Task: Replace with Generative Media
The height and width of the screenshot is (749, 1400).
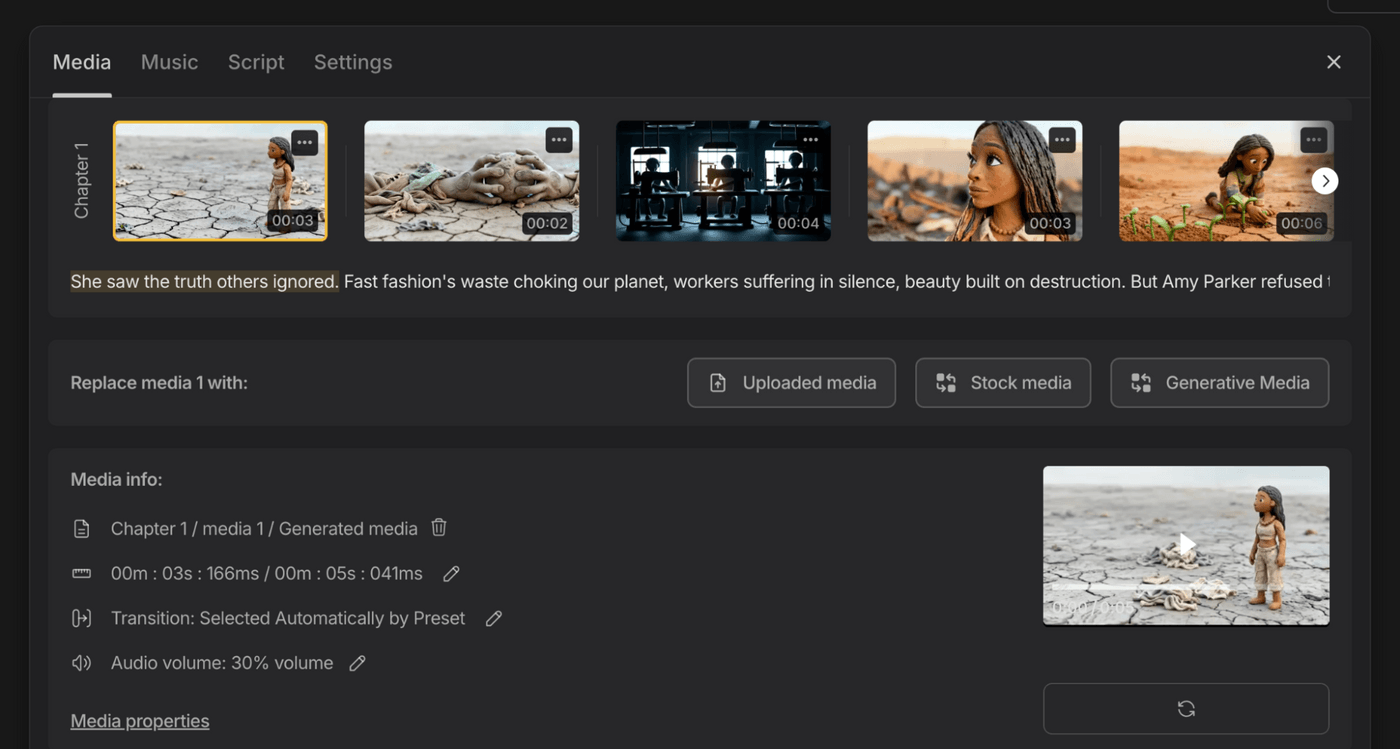Action: (x=1219, y=383)
